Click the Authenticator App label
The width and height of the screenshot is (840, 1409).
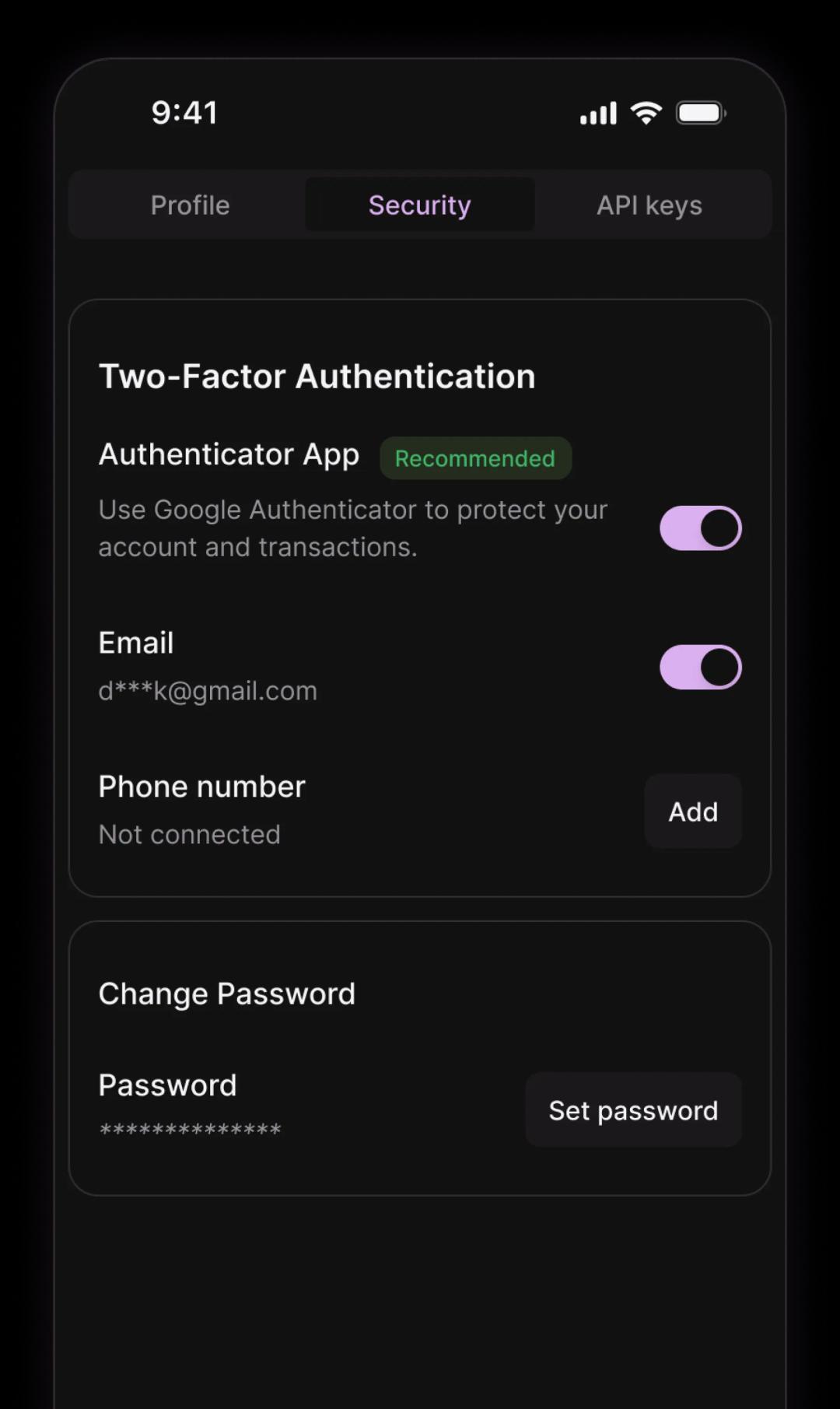pyautogui.click(x=229, y=454)
